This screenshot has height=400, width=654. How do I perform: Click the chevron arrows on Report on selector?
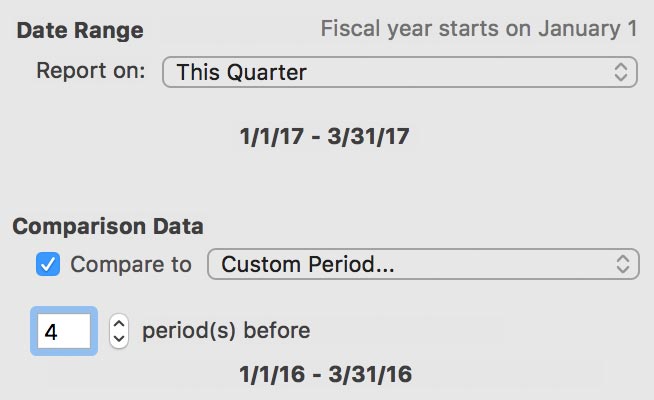click(621, 72)
